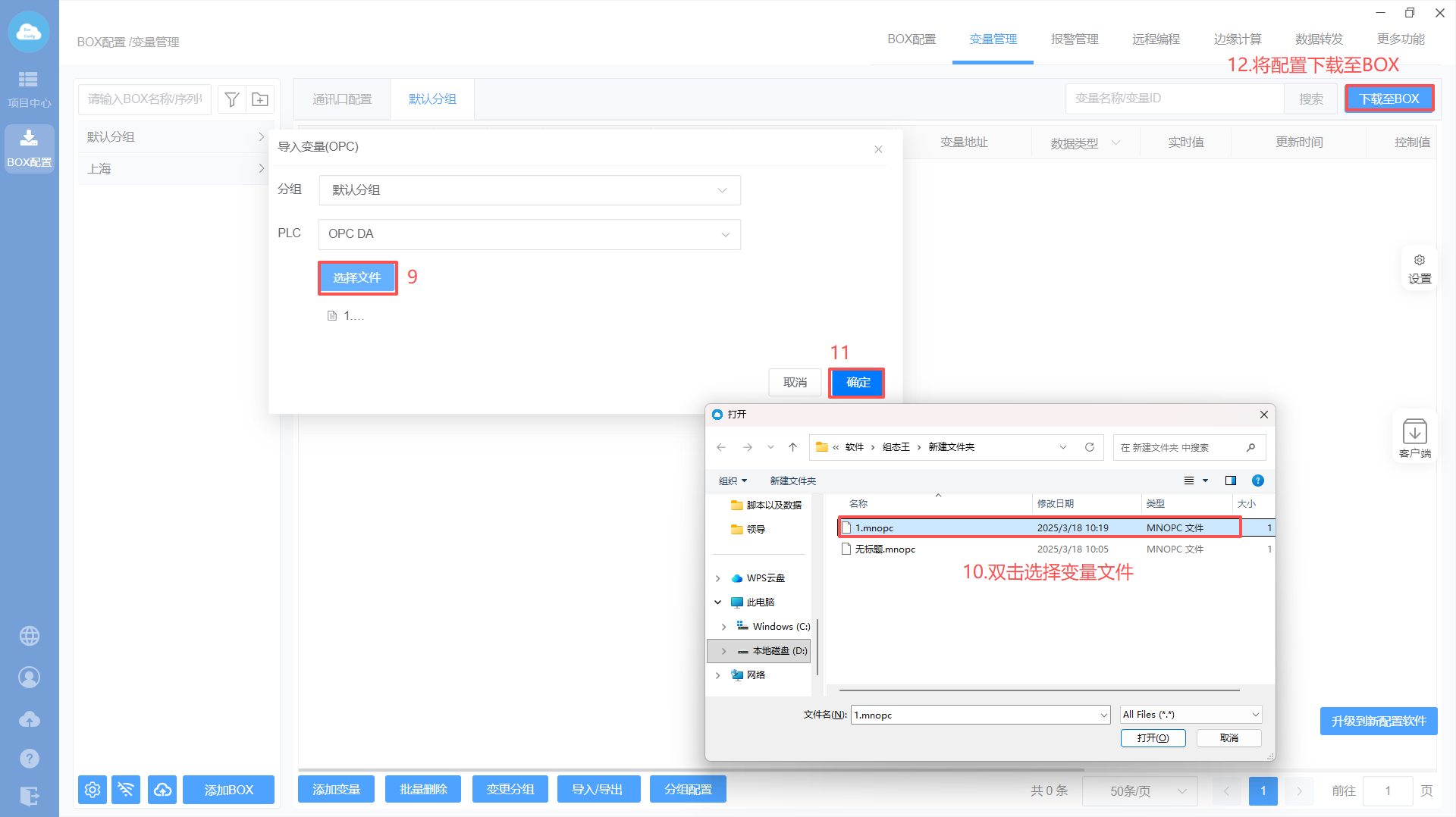Click the globe icon in sidebar

click(x=30, y=636)
